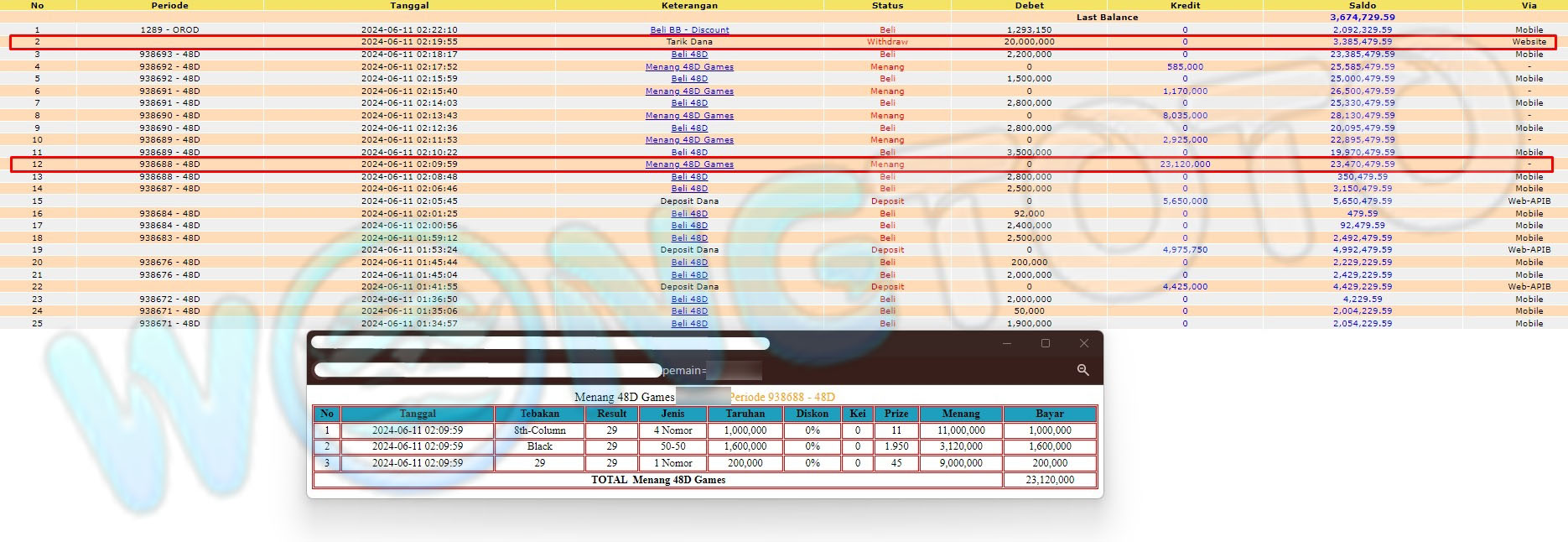Click the Tanggal column header in main table
This screenshot has width=1568, height=542.
409,5
